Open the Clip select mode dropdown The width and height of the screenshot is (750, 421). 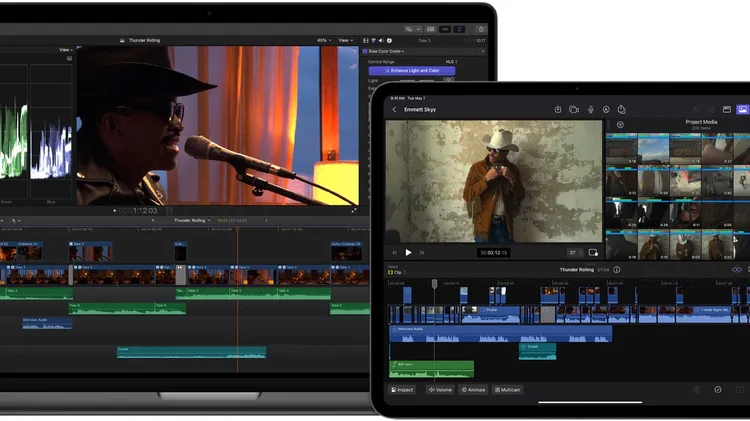click(x=397, y=272)
